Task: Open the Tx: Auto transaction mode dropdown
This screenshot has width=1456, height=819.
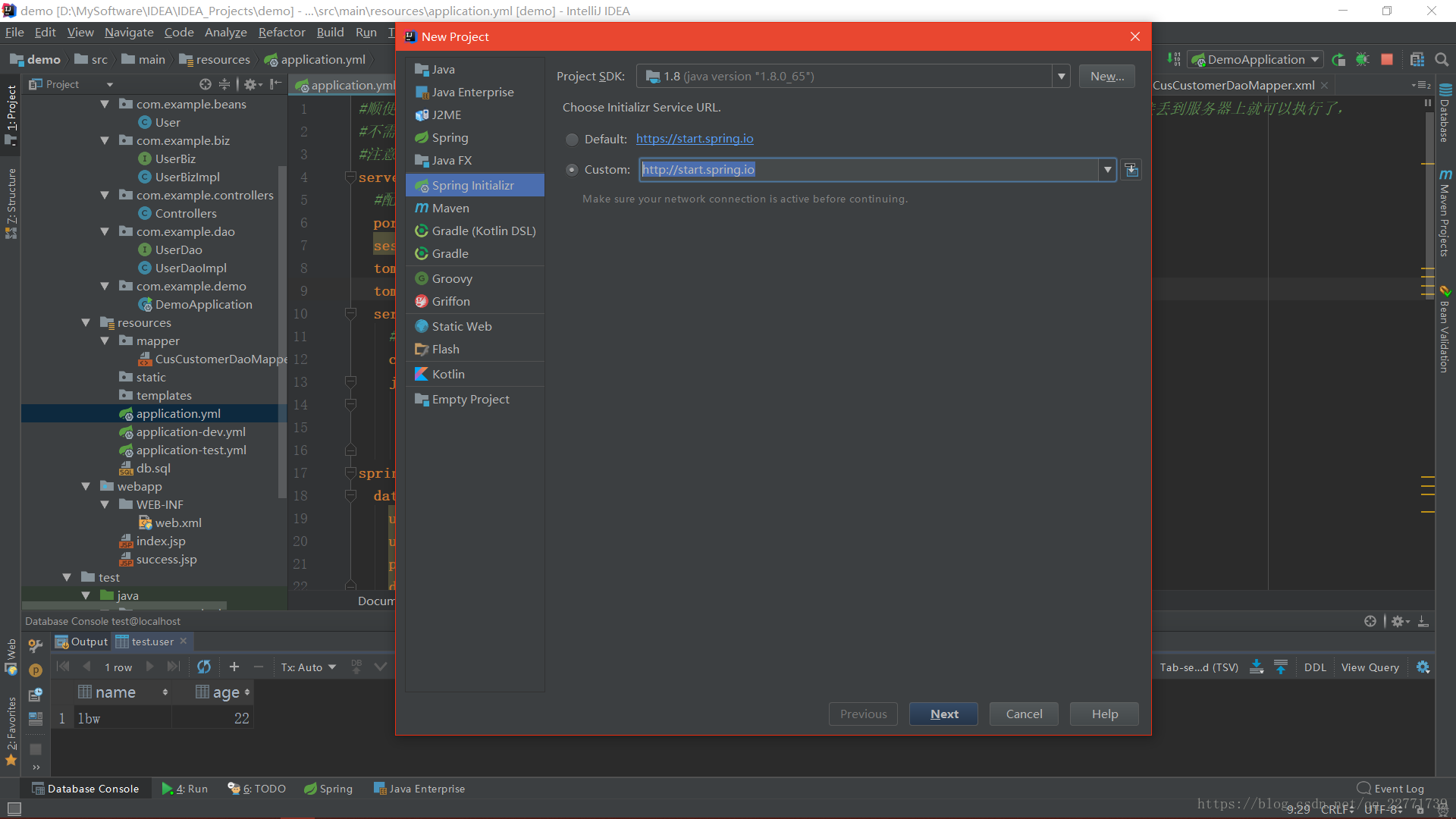Action: pyautogui.click(x=308, y=667)
